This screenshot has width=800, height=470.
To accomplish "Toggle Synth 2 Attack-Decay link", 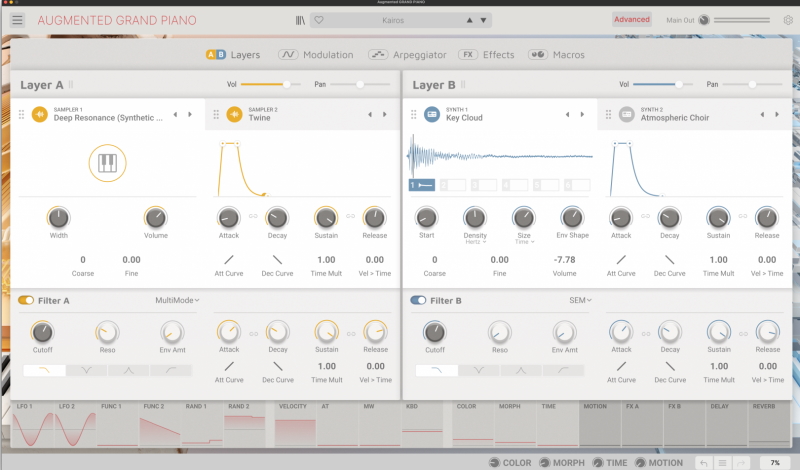I will coord(645,216).
